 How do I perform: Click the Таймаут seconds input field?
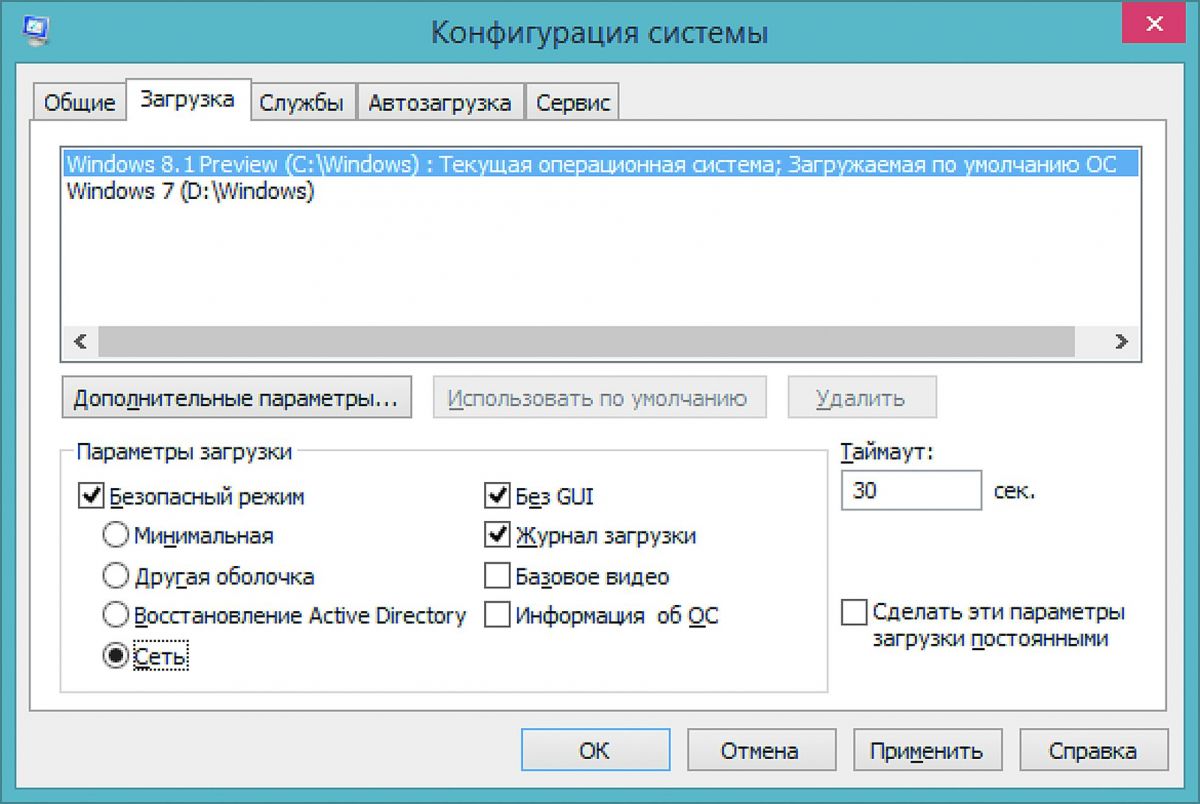911,491
